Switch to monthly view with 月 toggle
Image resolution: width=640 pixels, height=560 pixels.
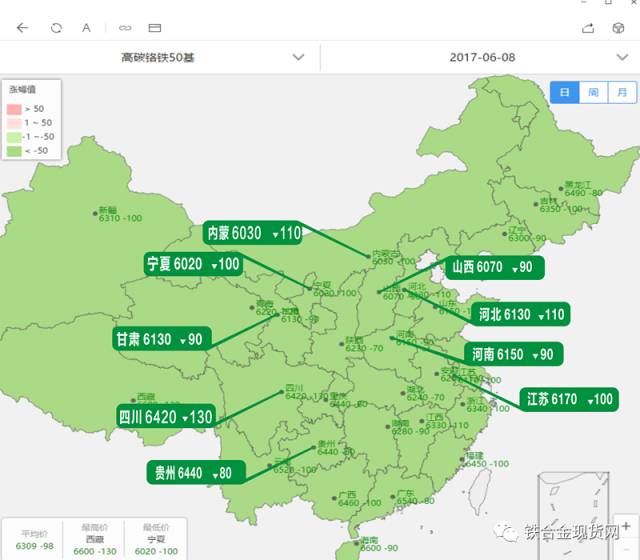click(x=621, y=92)
